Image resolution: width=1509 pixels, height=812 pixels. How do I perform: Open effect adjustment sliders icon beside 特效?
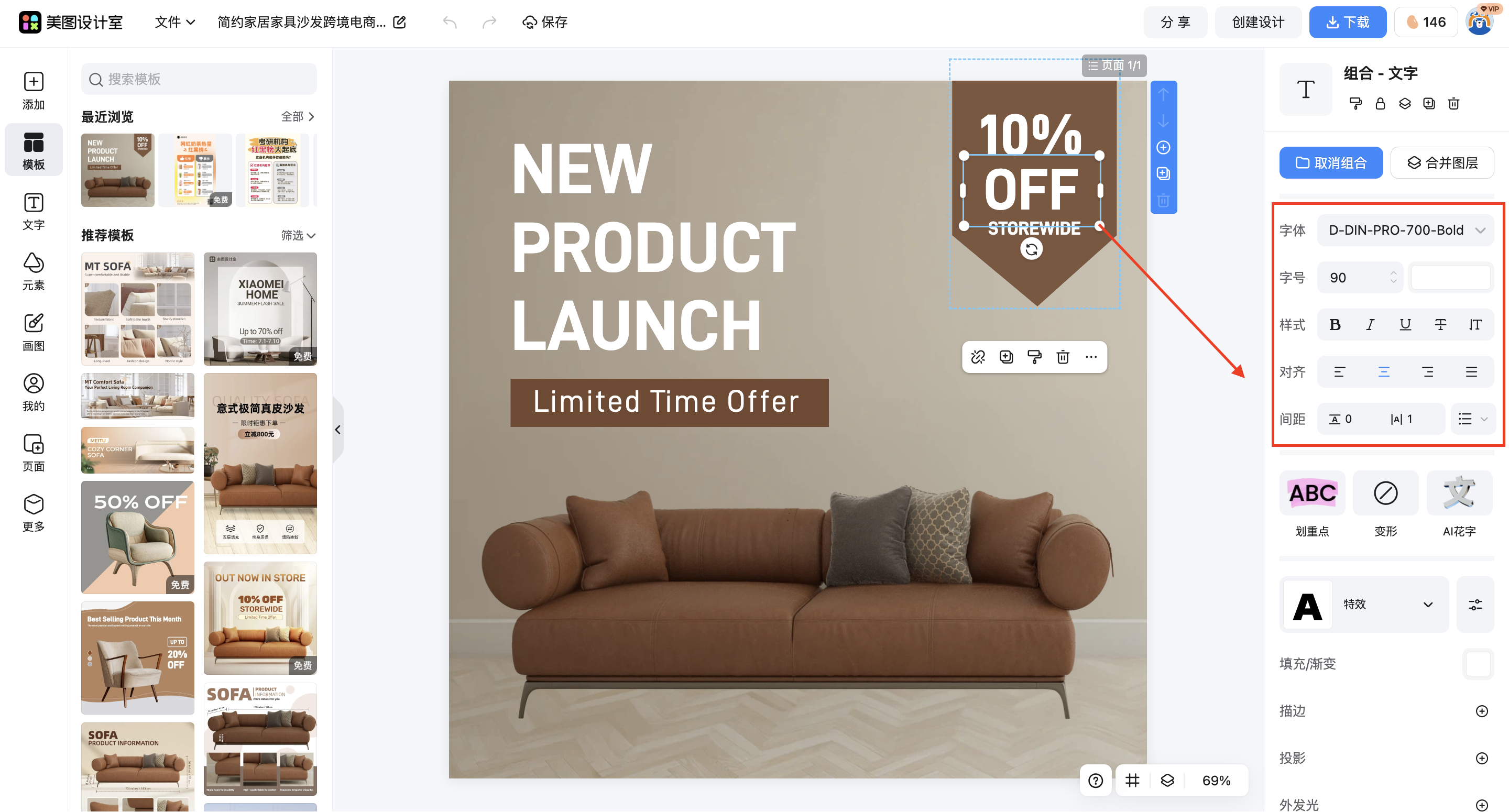1475,605
